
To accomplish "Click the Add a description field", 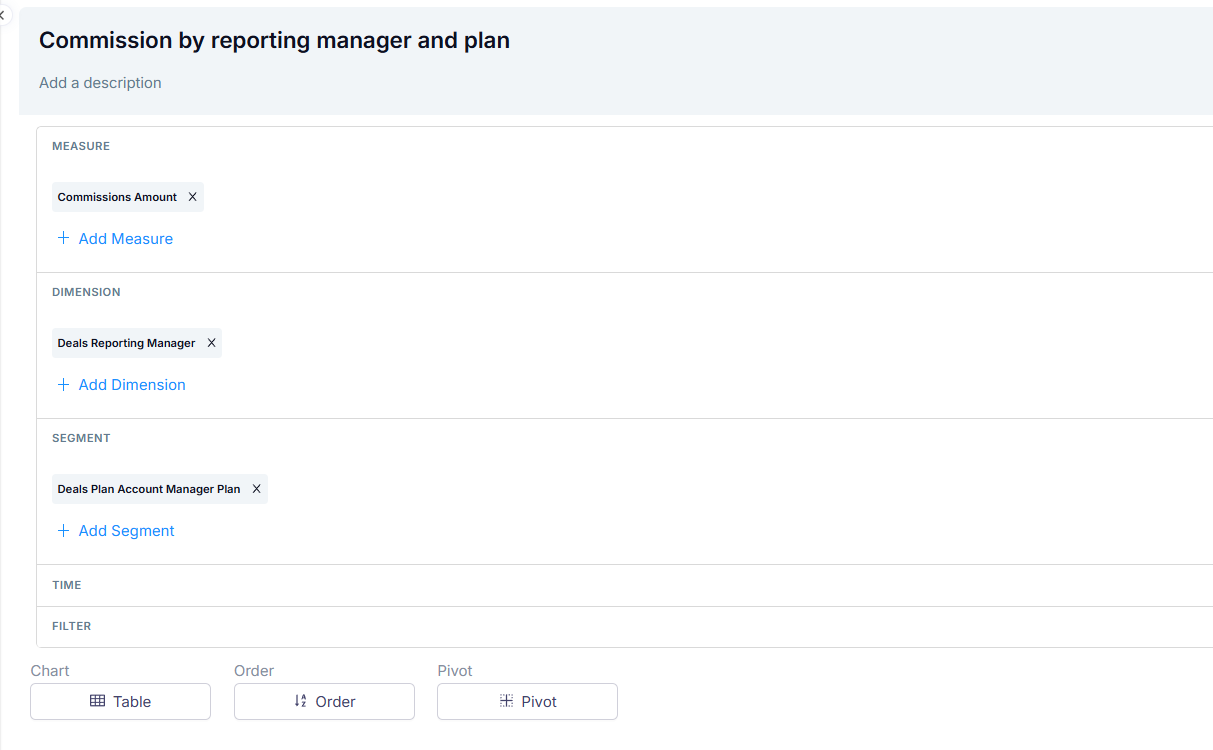I will coord(100,83).
